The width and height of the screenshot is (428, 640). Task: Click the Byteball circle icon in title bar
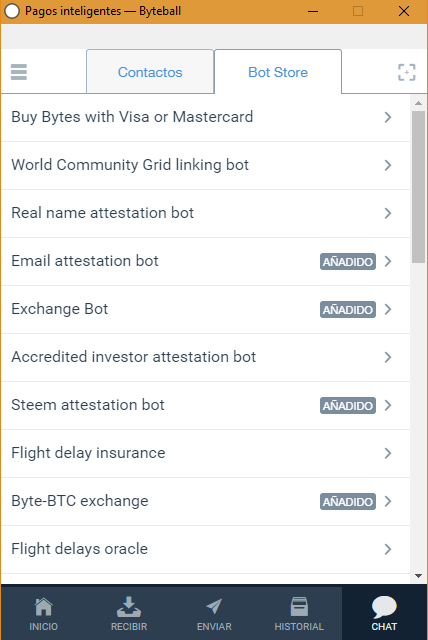pos(12,11)
